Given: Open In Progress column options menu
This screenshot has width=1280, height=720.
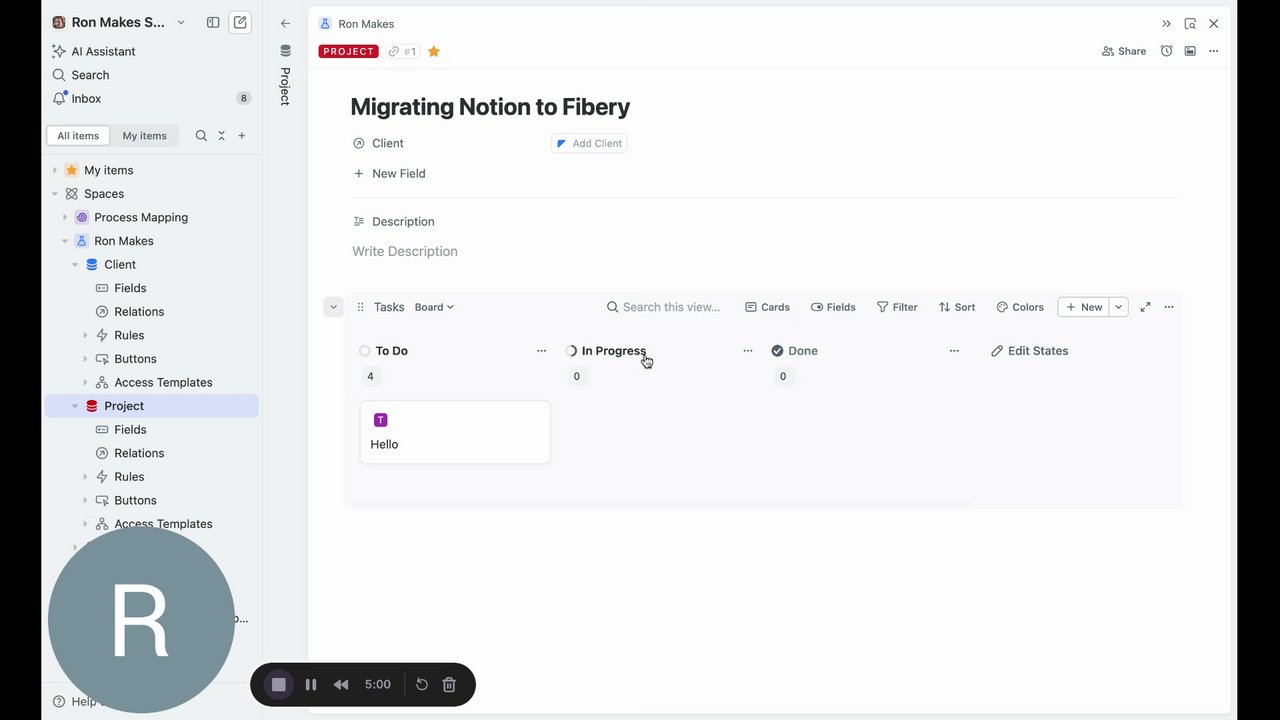Looking at the screenshot, I should coord(747,351).
